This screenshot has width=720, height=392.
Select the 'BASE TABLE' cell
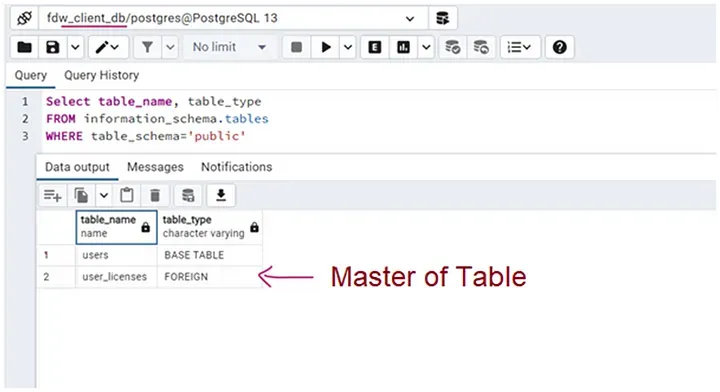click(x=210, y=255)
